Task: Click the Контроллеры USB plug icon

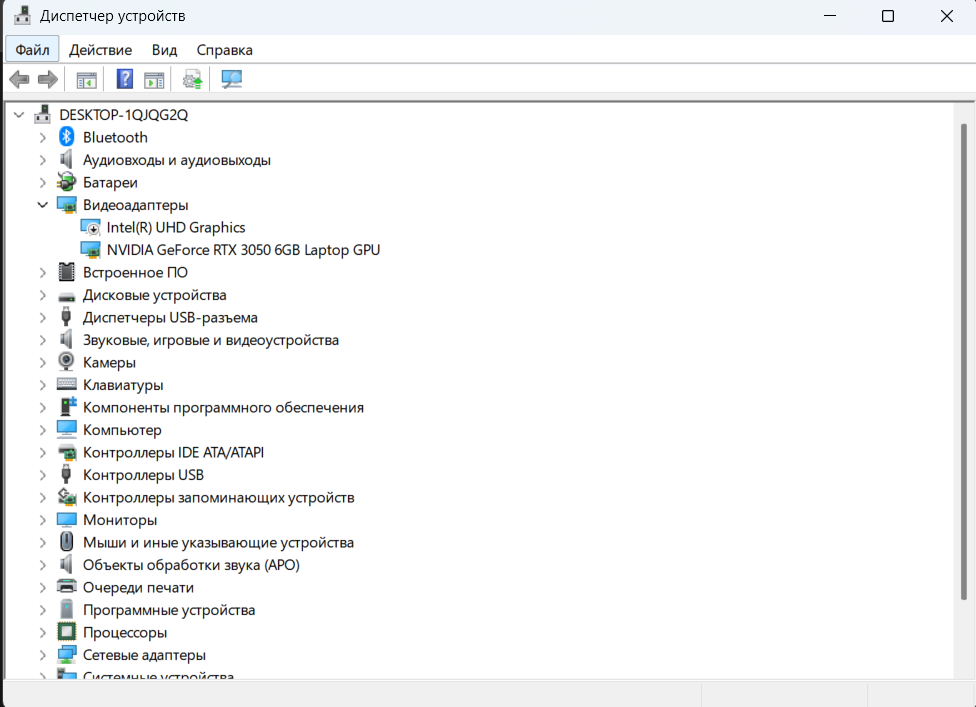Action: (x=66, y=474)
